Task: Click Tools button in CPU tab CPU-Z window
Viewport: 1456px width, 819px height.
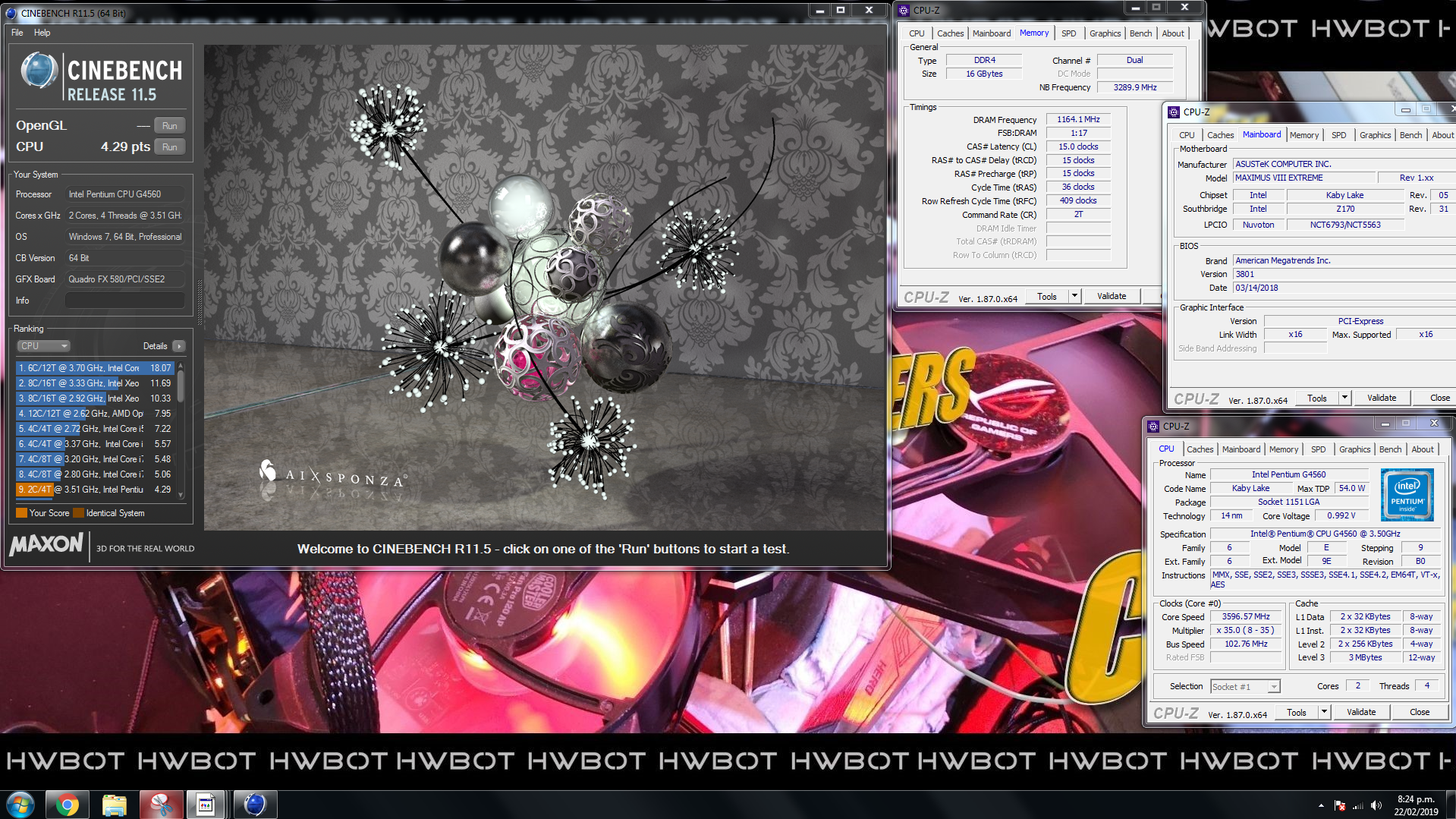Action: pos(1297,713)
